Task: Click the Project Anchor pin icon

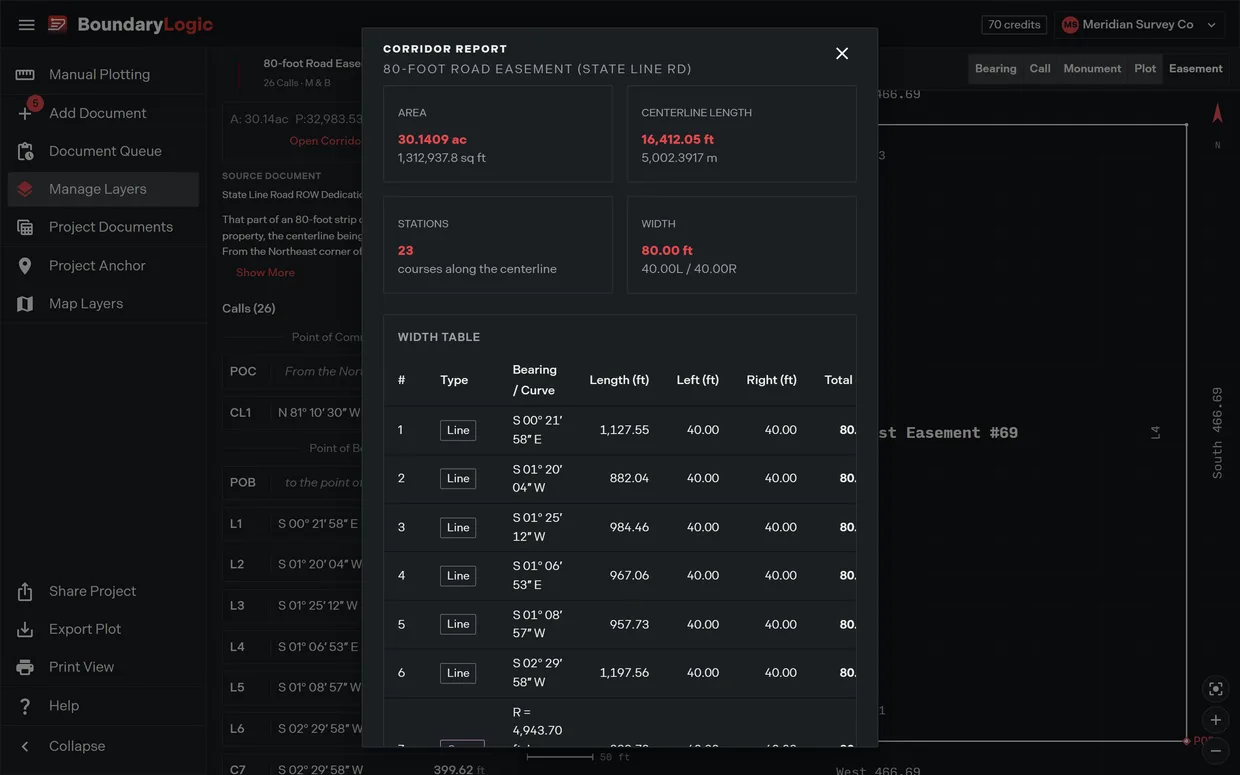Action: [25, 266]
